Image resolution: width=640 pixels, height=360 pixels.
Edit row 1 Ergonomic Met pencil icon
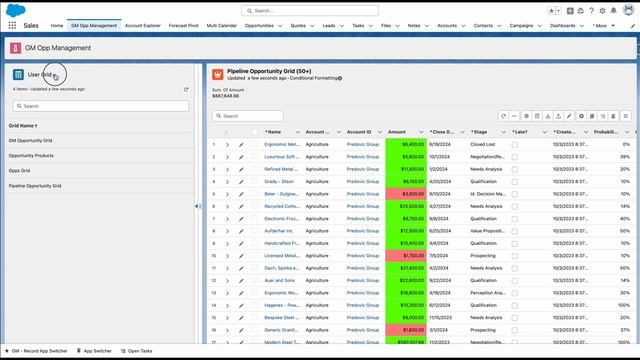241,144
